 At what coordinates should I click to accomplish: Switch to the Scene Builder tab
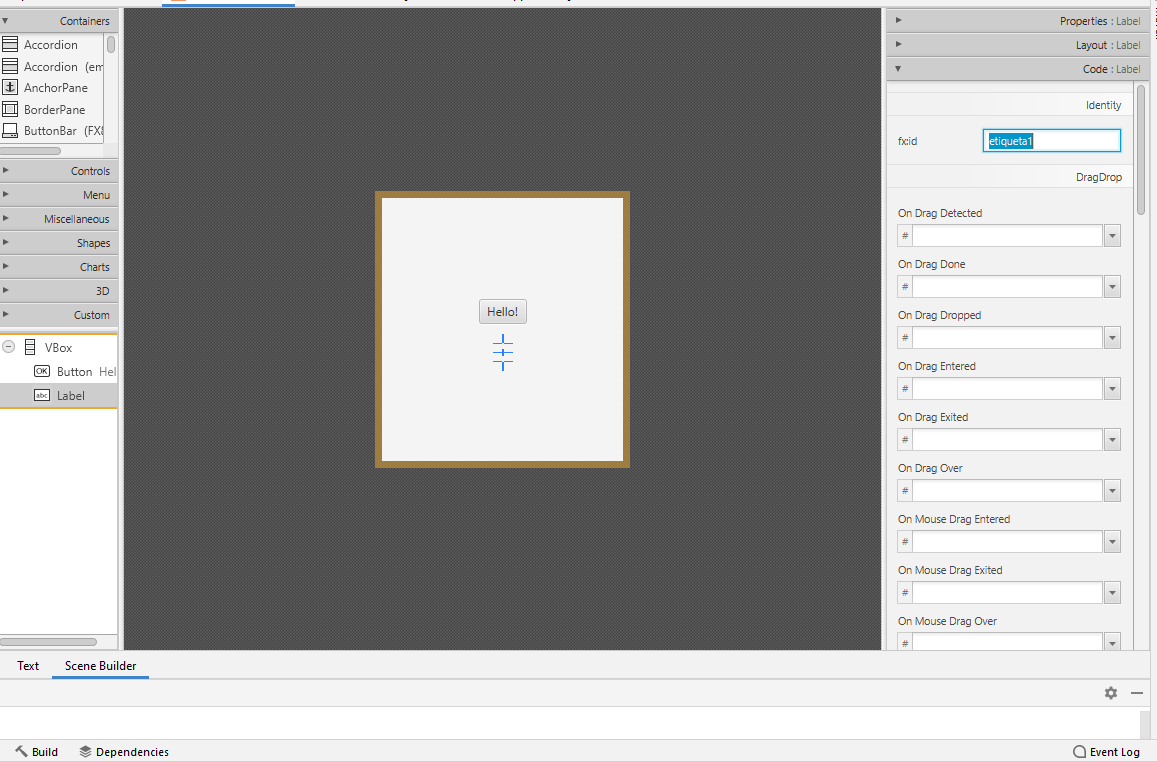100,665
